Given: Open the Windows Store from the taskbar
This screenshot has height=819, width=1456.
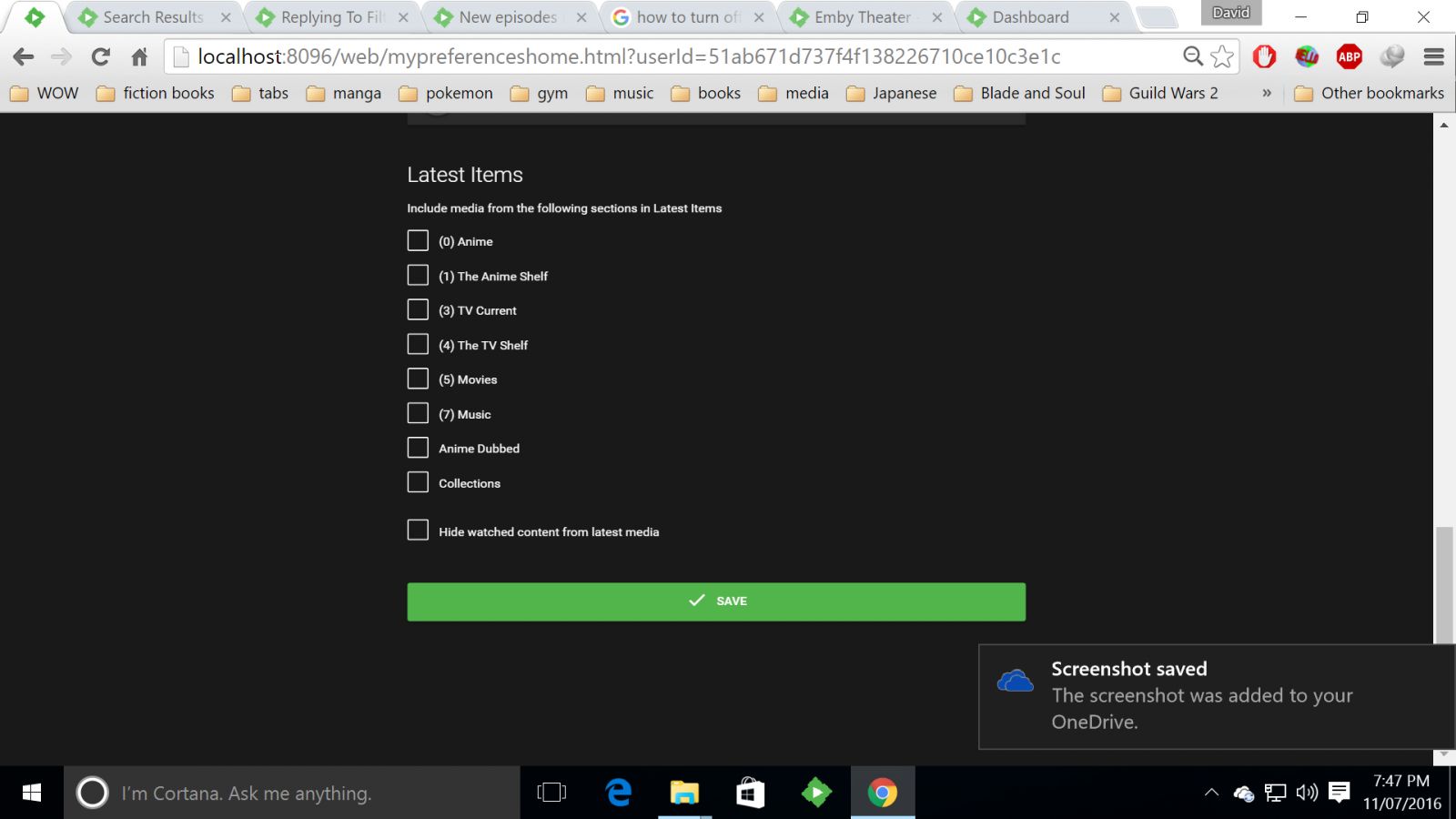Looking at the screenshot, I should 750,793.
